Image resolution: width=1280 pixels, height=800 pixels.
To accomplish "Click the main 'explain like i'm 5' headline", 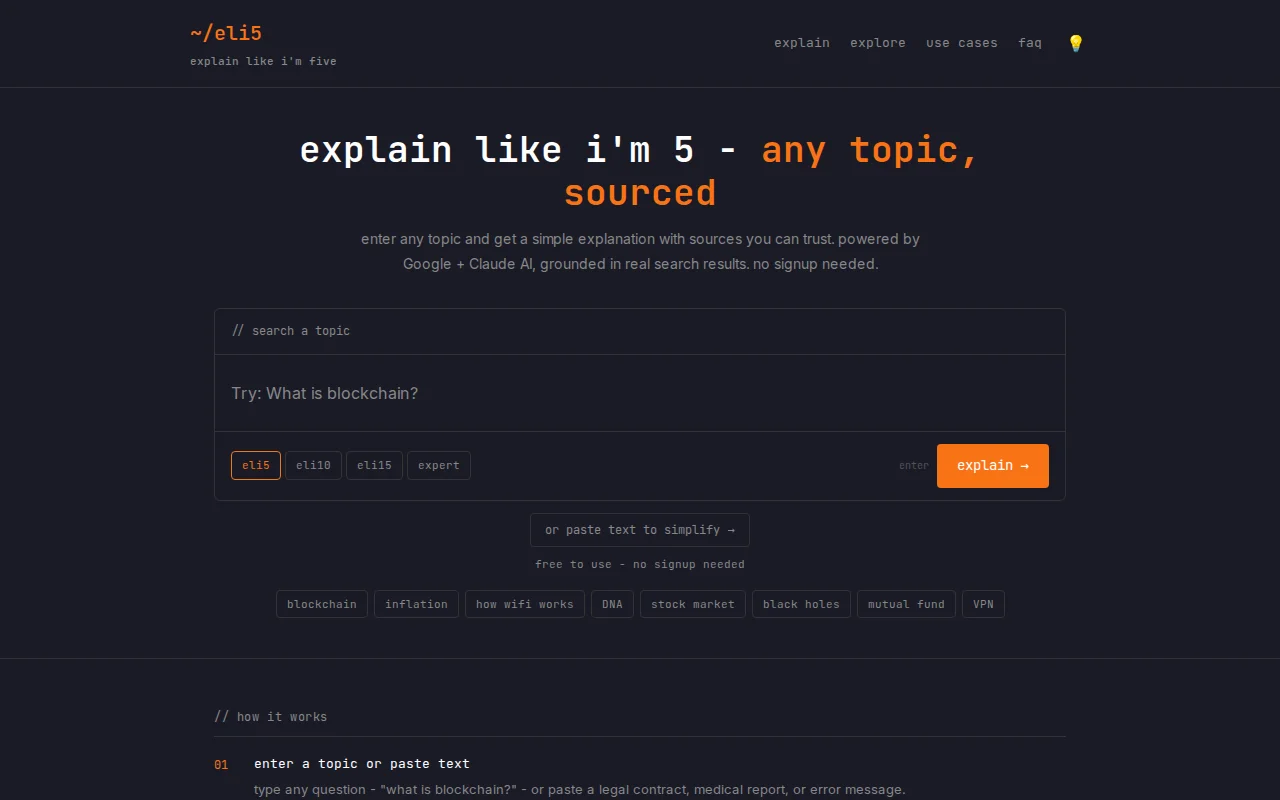I will pos(640,170).
